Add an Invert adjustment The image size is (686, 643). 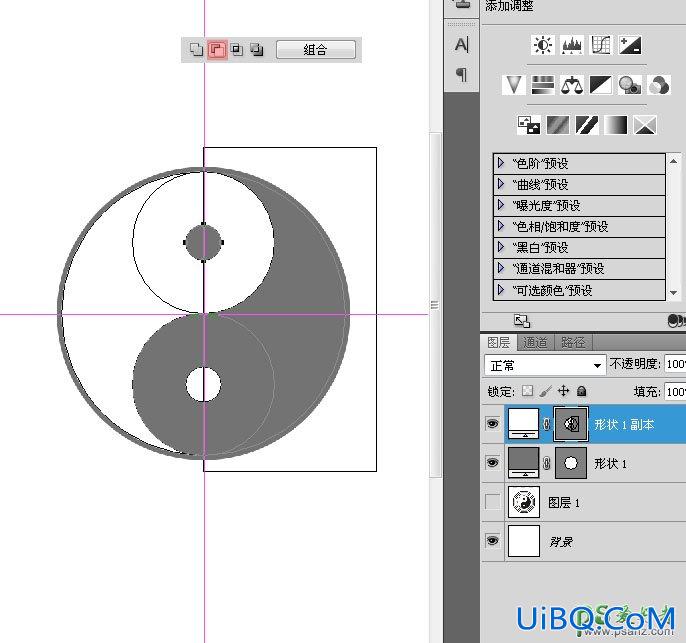528,125
